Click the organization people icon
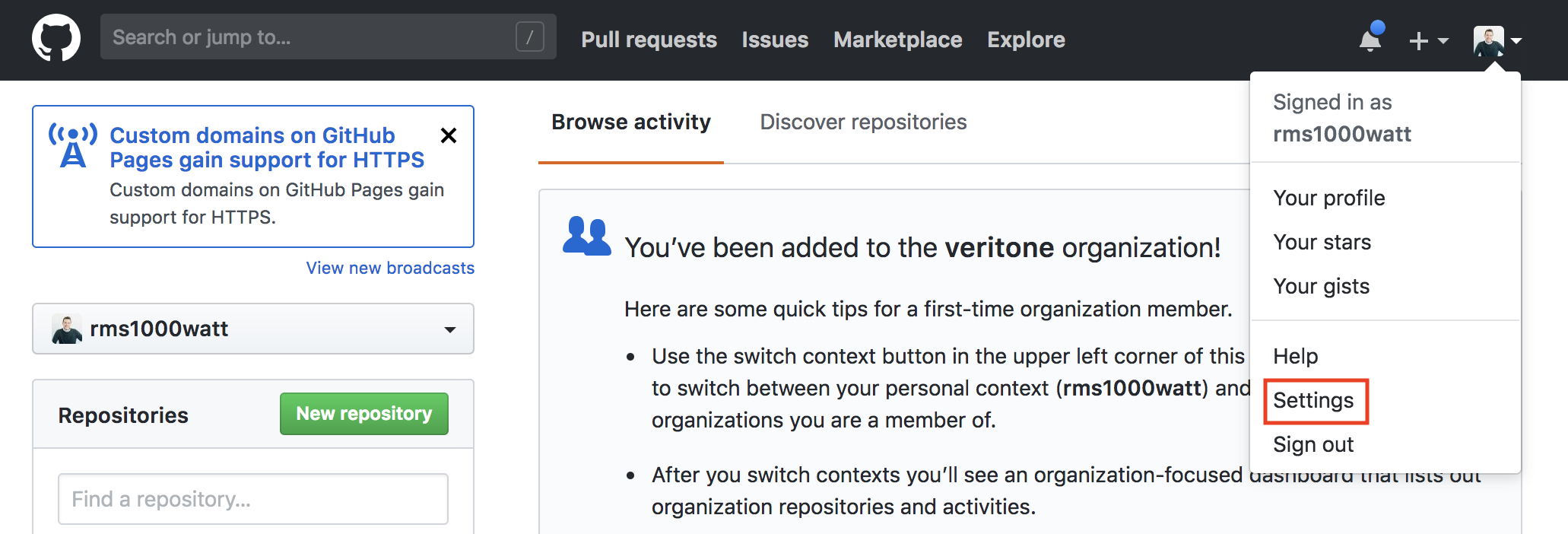This screenshot has width=1568, height=534. click(586, 237)
